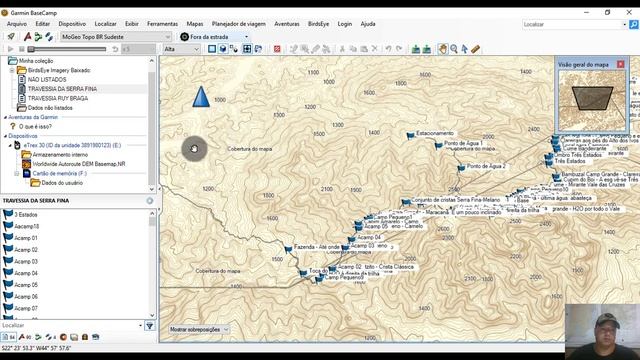Select the arrow Select tool
Image resolution: width=640 pixels, height=360 pixels.
[x=464, y=49]
